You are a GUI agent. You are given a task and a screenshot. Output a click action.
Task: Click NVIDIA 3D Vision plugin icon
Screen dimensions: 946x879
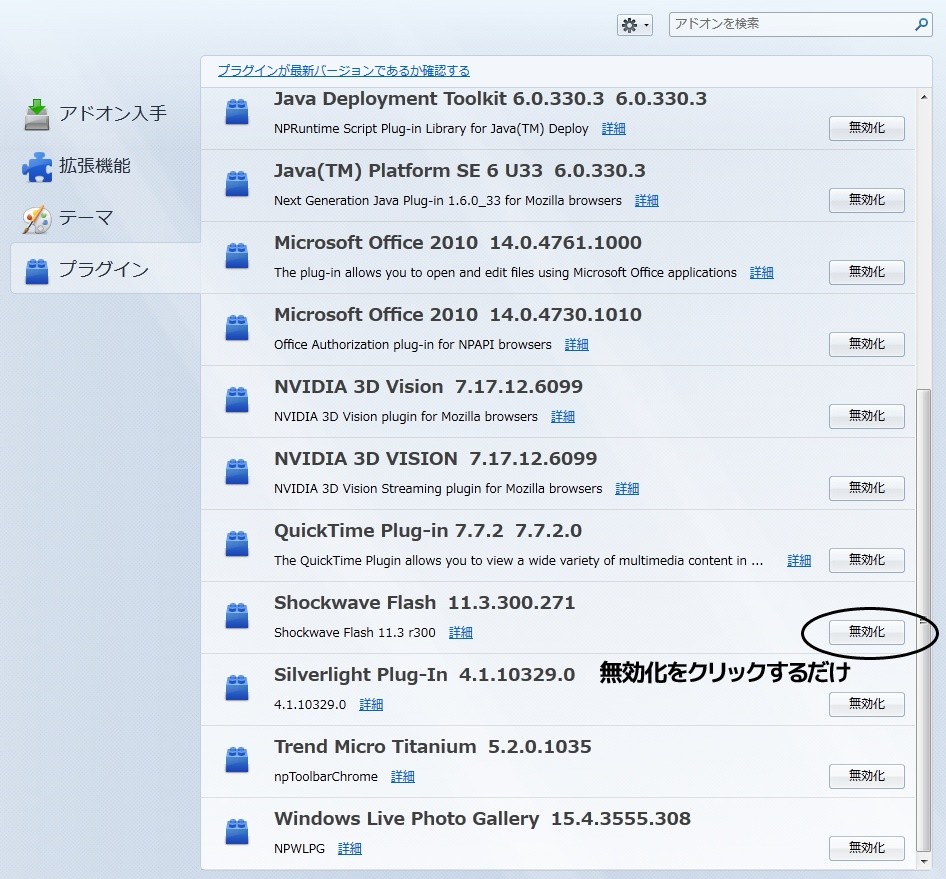(x=236, y=399)
